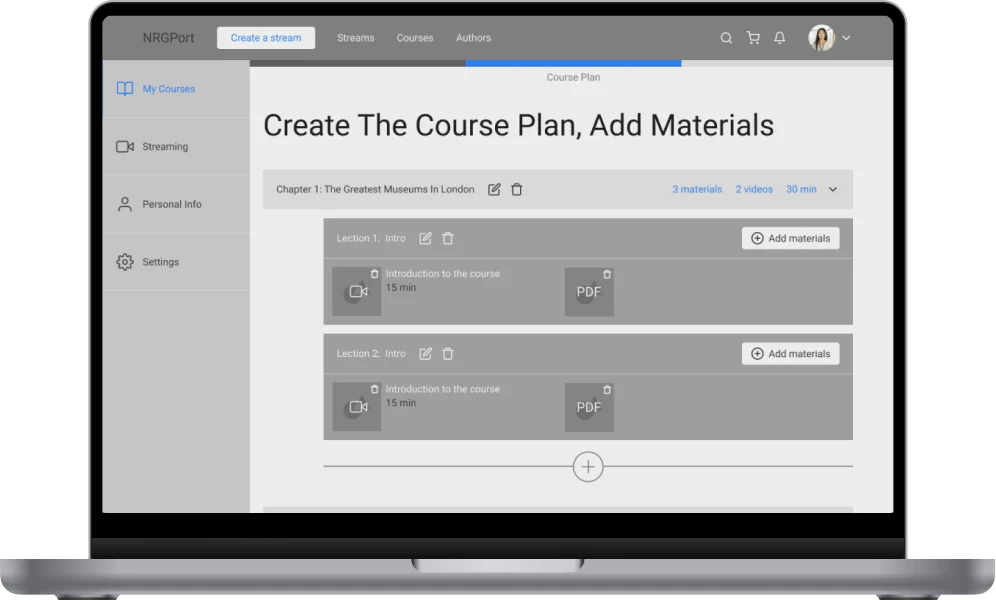
Task: Click the Personal Info person icon
Action: pyautogui.click(x=125, y=204)
